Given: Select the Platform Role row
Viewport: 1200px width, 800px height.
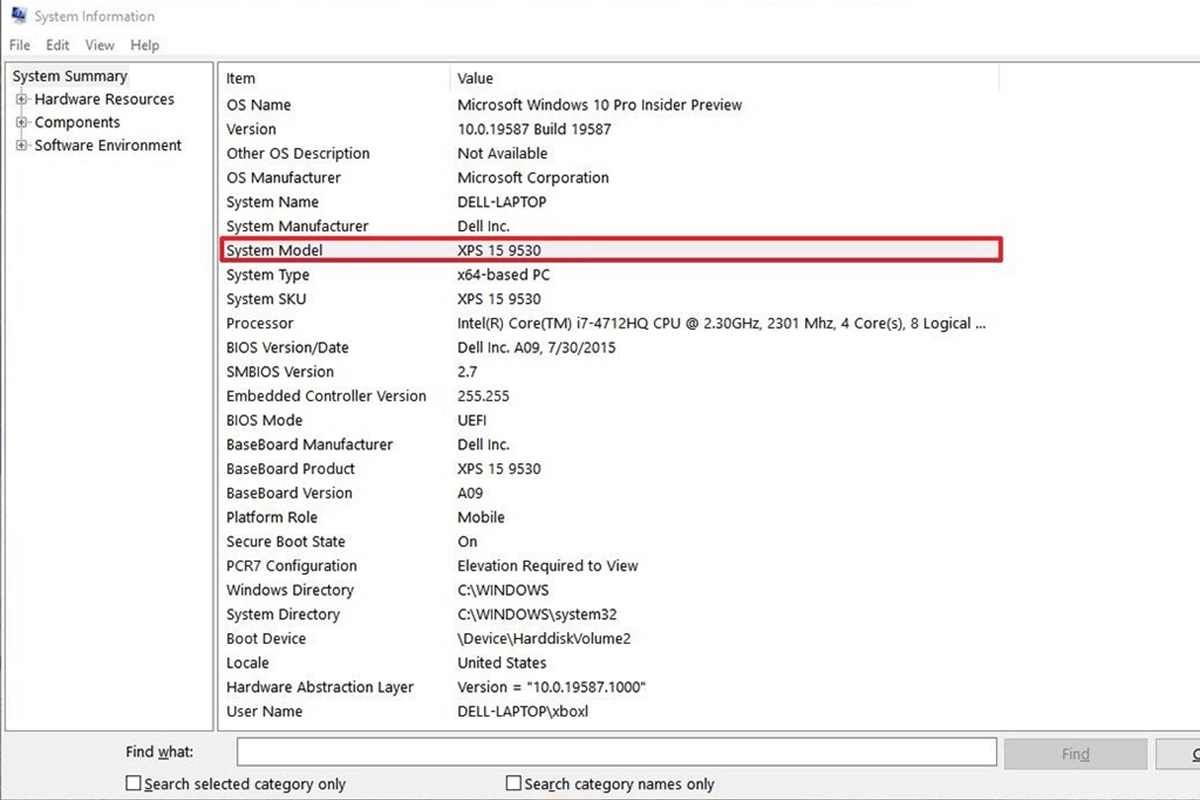Looking at the screenshot, I should coord(610,517).
